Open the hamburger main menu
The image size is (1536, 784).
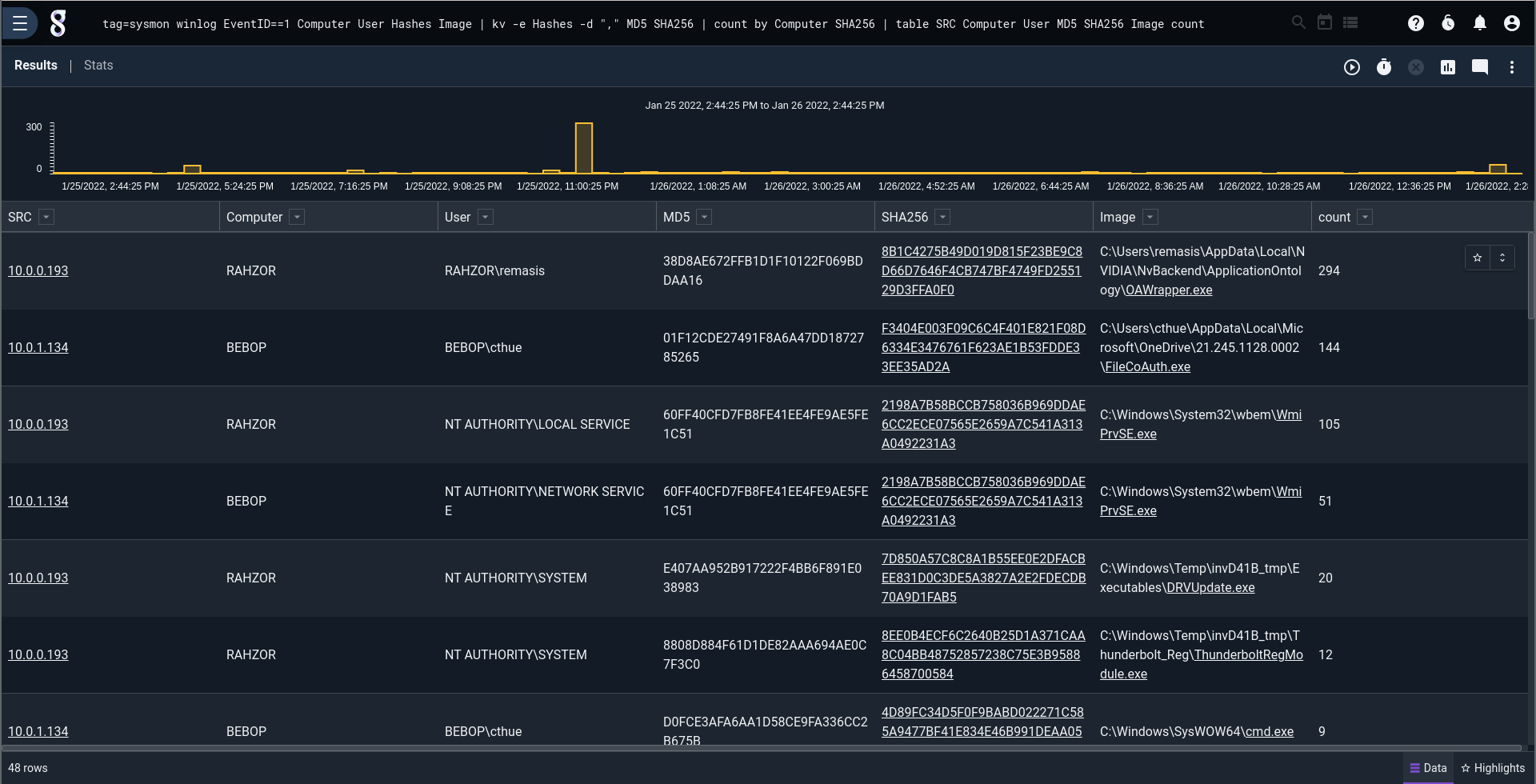(x=20, y=23)
